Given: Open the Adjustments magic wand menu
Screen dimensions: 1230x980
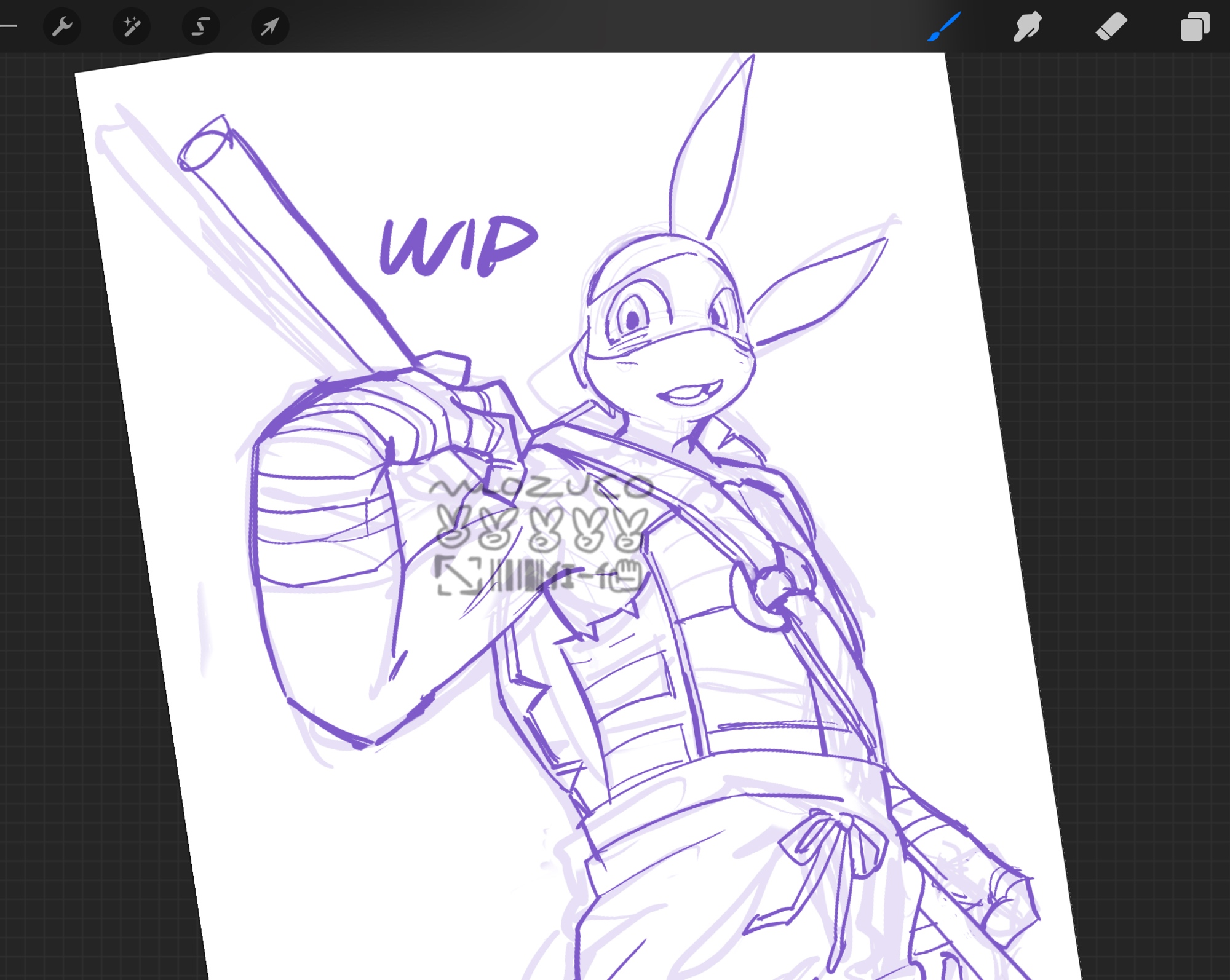Looking at the screenshot, I should pyautogui.click(x=132, y=26).
